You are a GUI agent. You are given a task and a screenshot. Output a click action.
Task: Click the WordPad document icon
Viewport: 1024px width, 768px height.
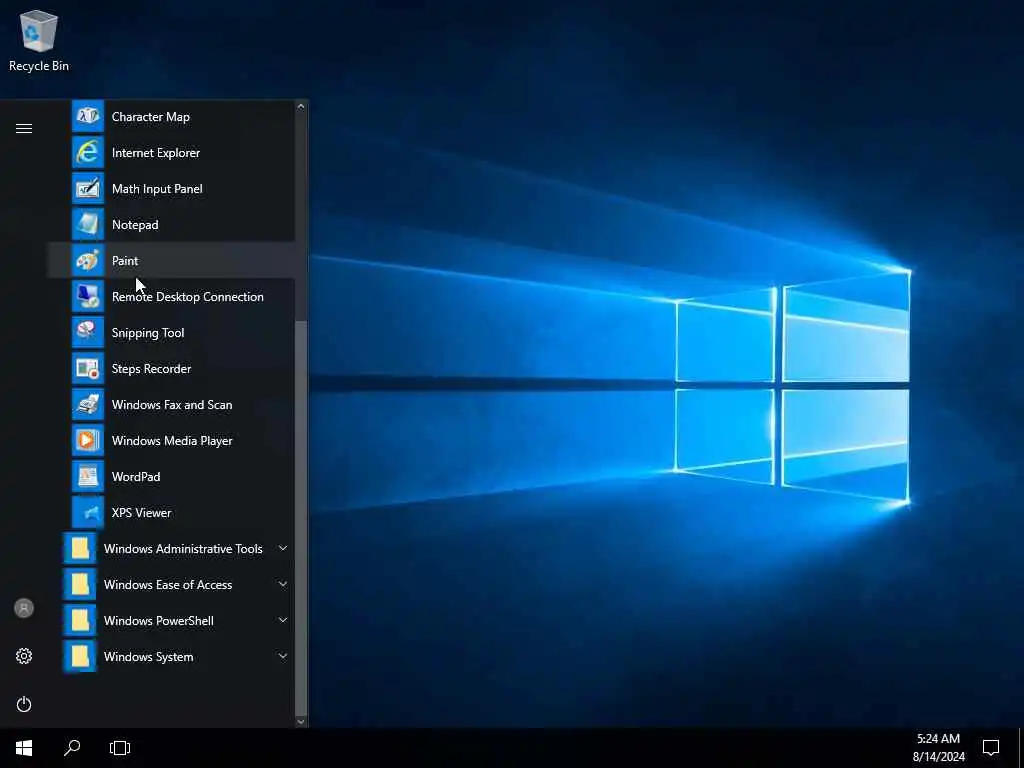coord(88,476)
